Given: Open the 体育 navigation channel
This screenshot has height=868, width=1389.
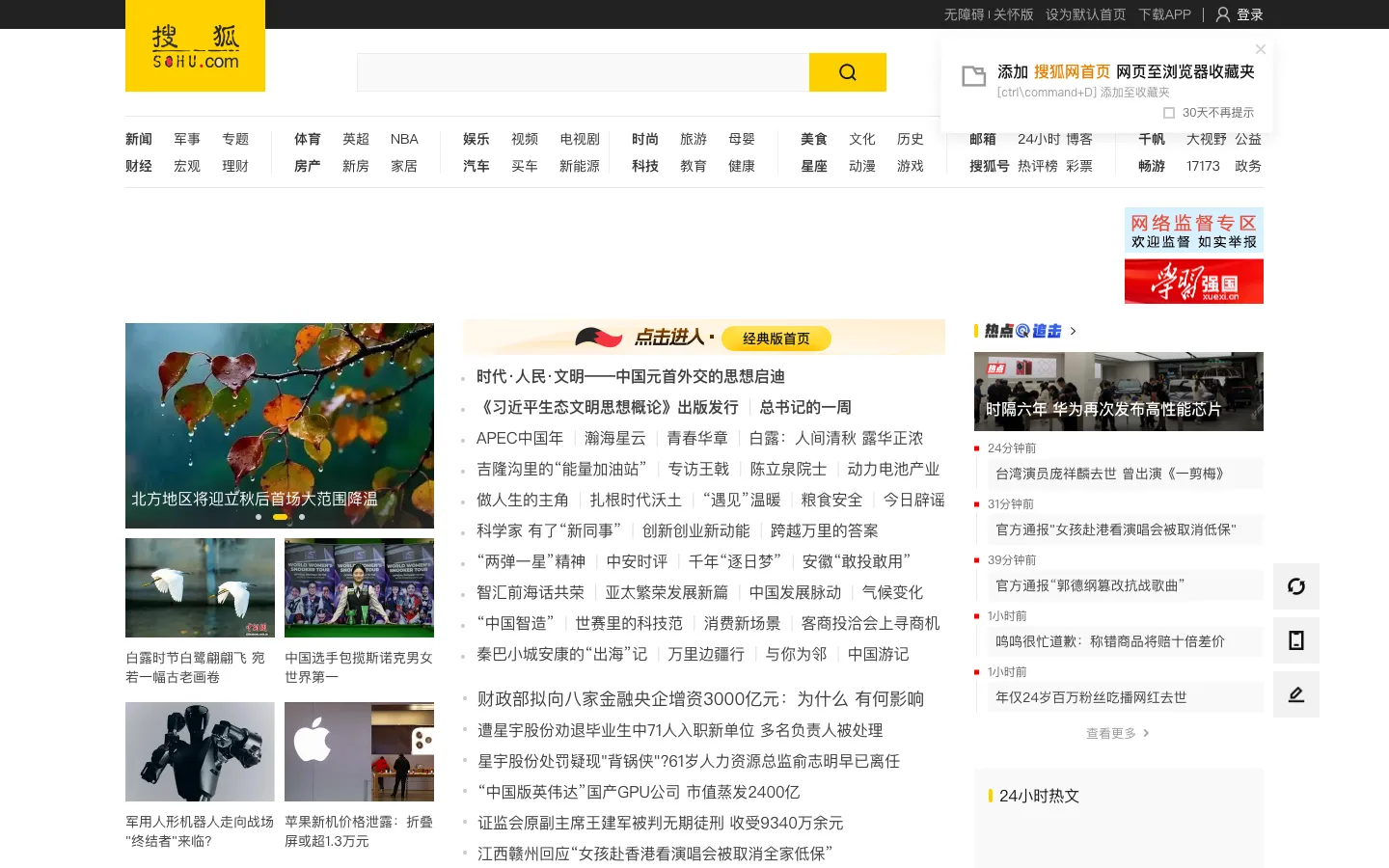Looking at the screenshot, I should point(308,139).
